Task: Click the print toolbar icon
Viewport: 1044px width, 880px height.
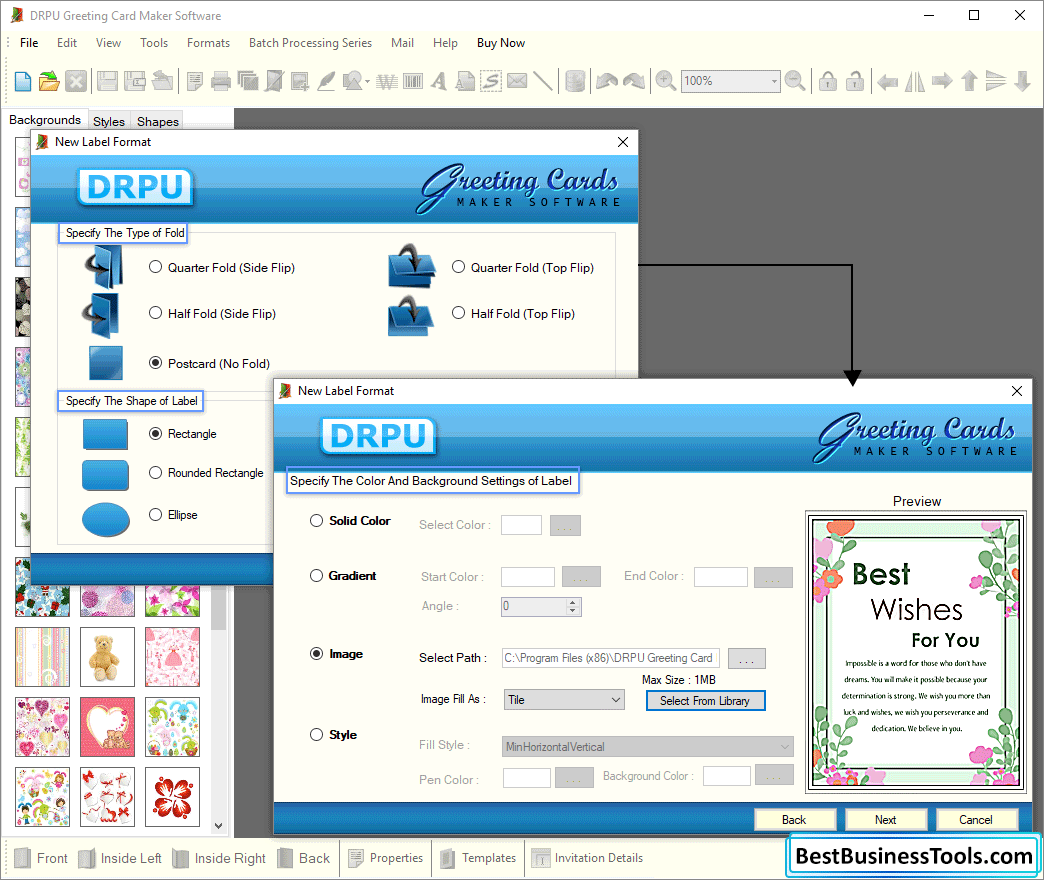Action: tap(220, 81)
